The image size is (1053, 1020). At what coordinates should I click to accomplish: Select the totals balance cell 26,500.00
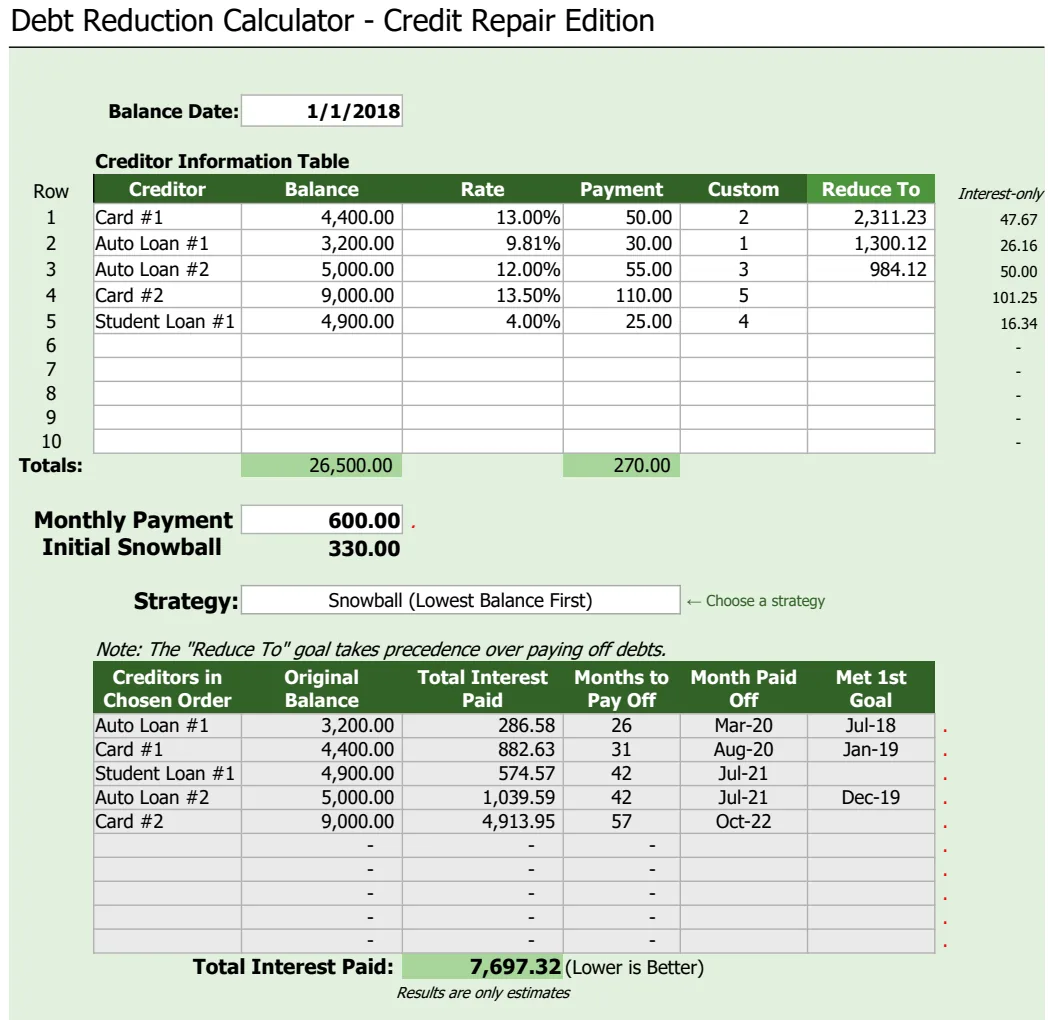coord(322,465)
